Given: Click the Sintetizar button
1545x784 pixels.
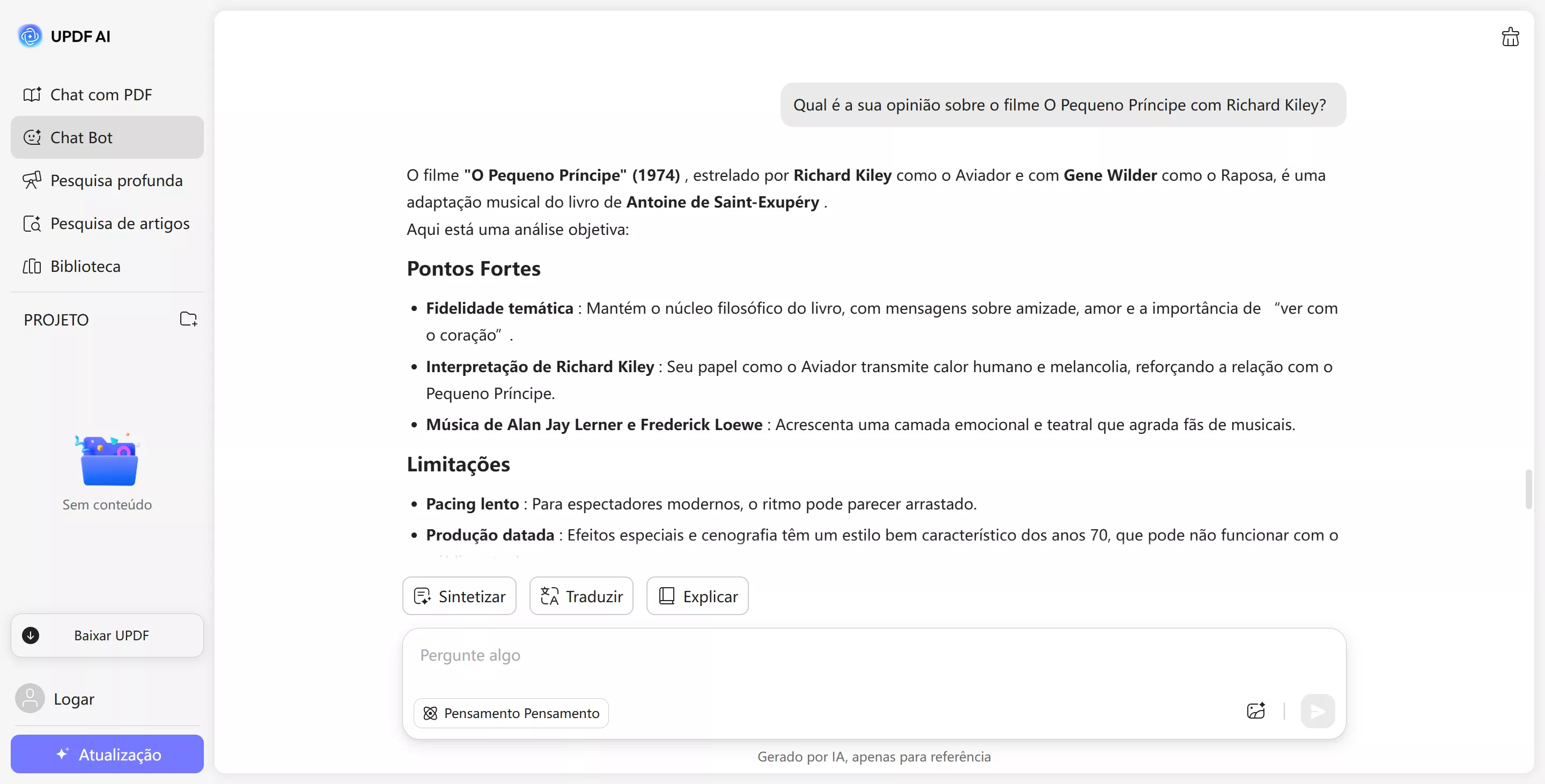Looking at the screenshot, I should point(459,596).
